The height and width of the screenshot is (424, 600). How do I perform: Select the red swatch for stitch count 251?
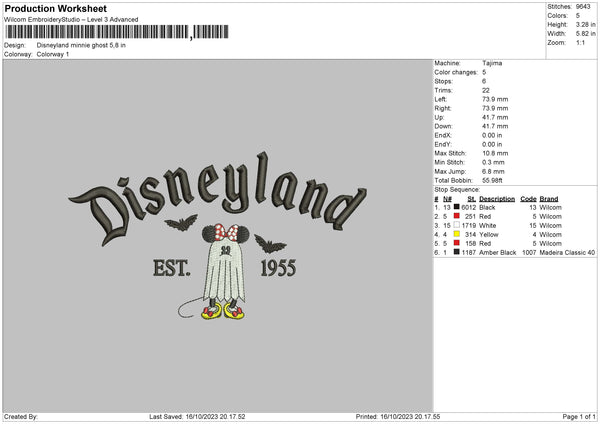pyautogui.click(x=457, y=216)
